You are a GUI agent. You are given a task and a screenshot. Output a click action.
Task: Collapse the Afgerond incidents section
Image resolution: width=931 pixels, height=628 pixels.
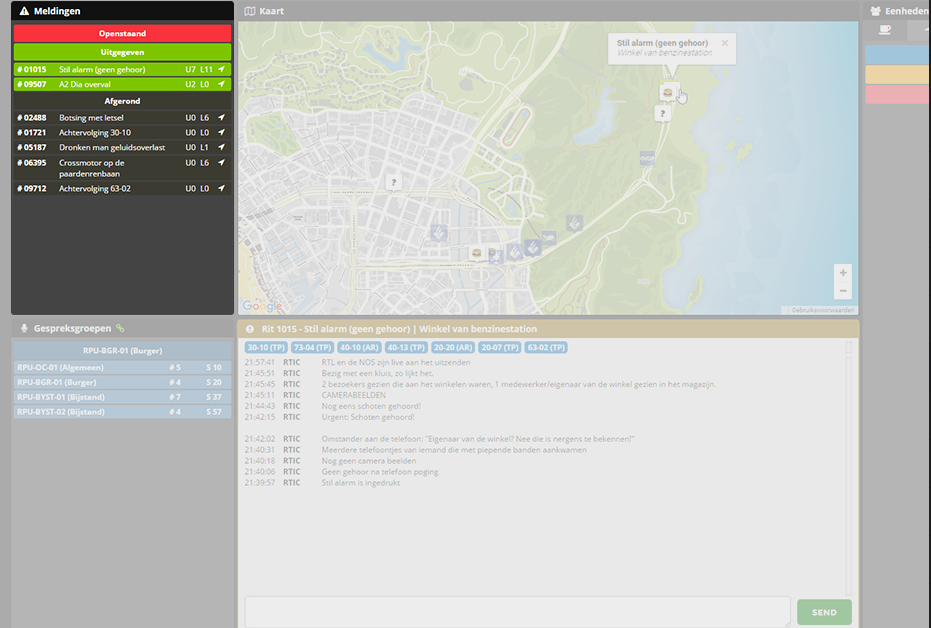click(122, 101)
